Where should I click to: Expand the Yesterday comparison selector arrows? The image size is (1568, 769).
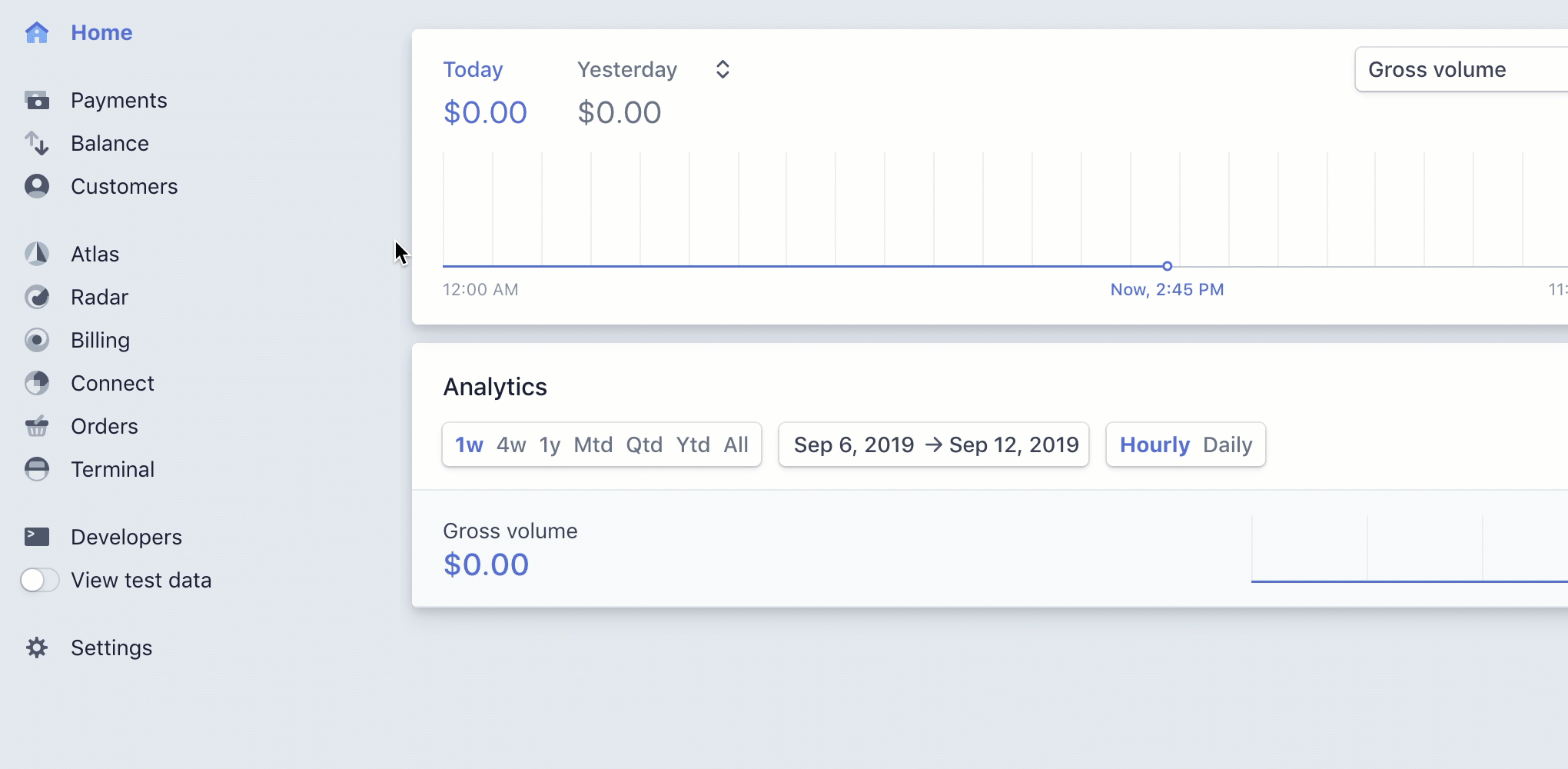click(x=723, y=70)
